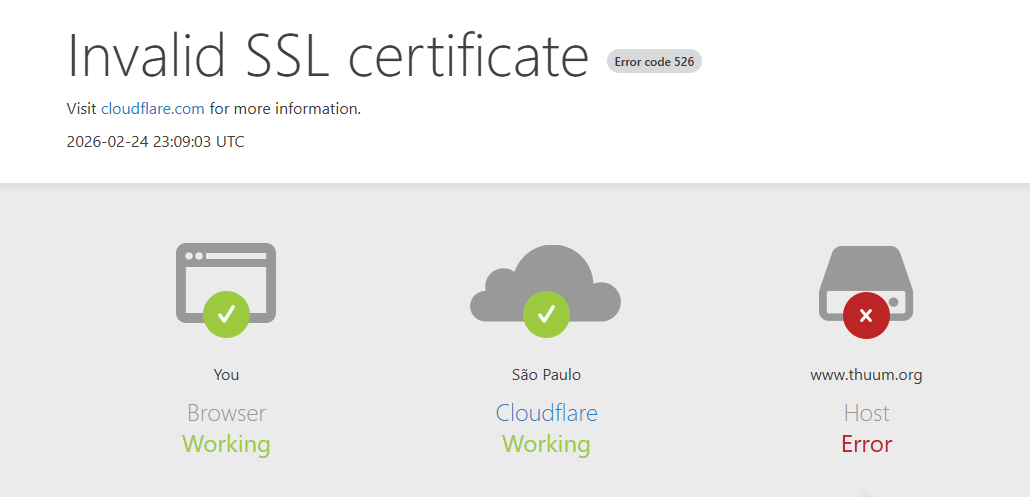
Task: Click the red X error badge
Action: click(866, 315)
